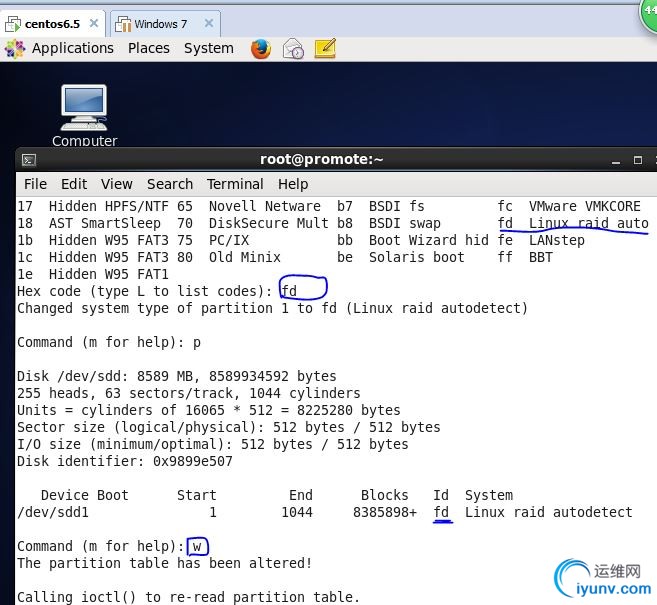The width and height of the screenshot is (657, 605).
Task: Switch to the Windows 7 tab
Action: coord(166,24)
